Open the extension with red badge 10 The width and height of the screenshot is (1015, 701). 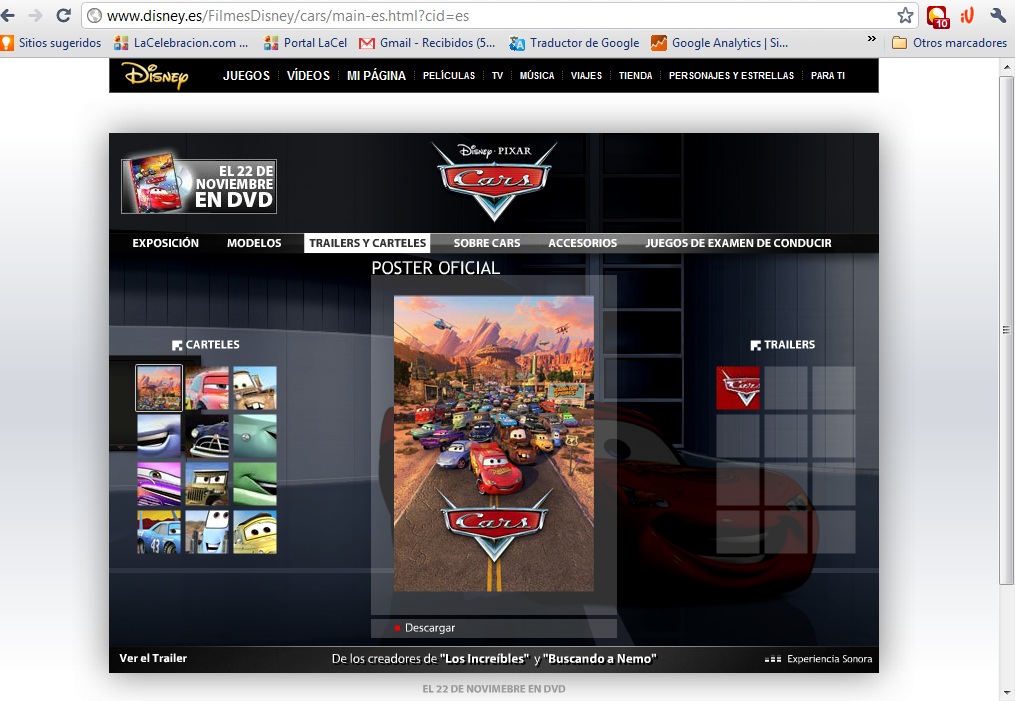pyautogui.click(x=937, y=16)
